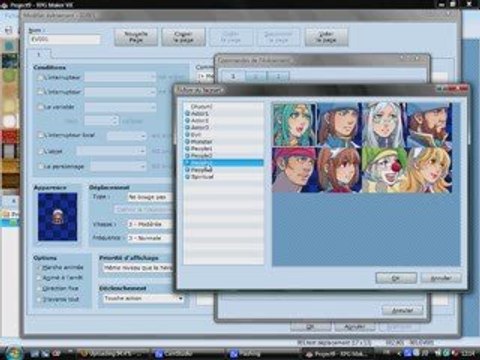
Task: Switch to tab 3 in commands window
Action: [x=278, y=76]
